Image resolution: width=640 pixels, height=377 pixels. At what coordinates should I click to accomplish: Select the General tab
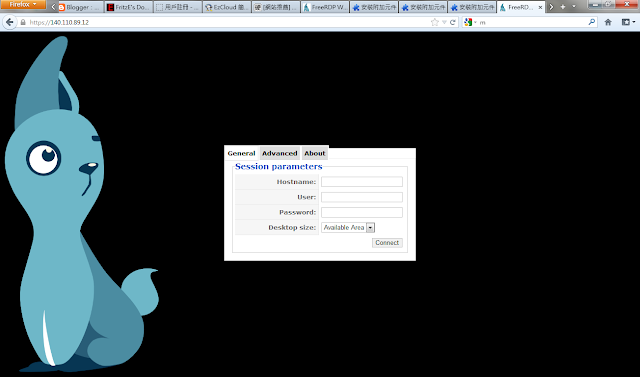(x=242, y=153)
